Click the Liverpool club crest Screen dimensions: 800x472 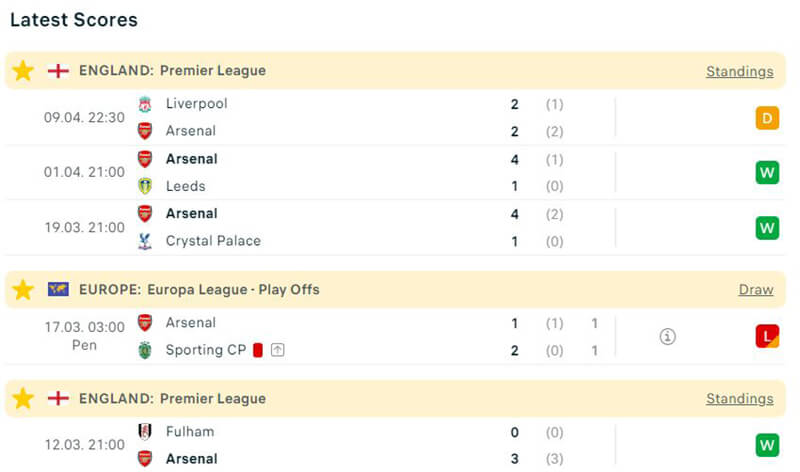point(145,104)
